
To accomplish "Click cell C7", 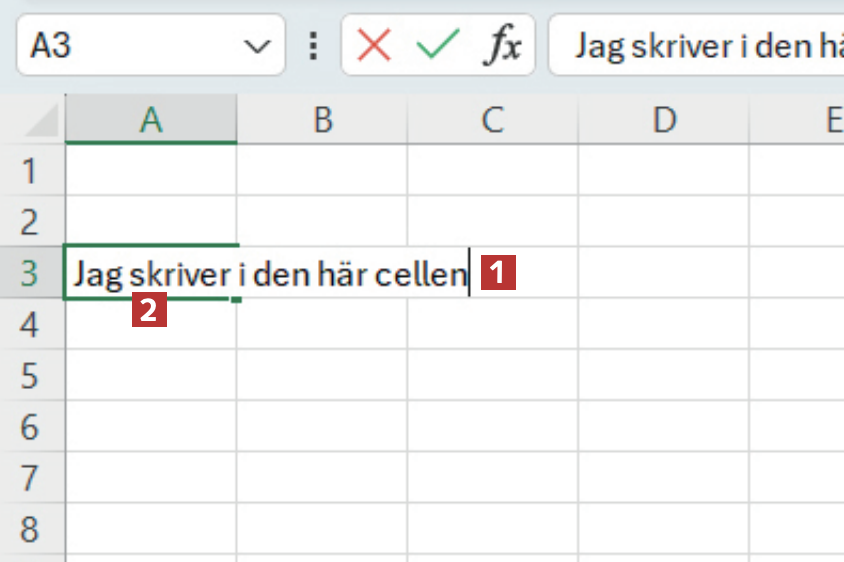I will pyautogui.click(x=492, y=479).
